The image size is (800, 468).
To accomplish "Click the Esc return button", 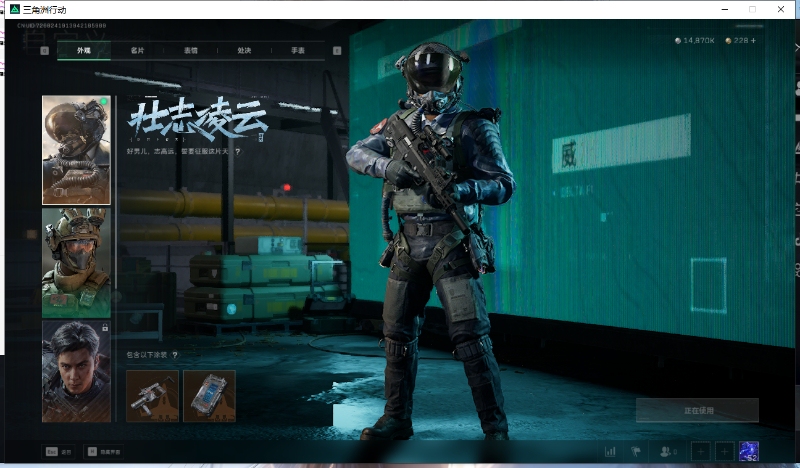I will [59, 452].
